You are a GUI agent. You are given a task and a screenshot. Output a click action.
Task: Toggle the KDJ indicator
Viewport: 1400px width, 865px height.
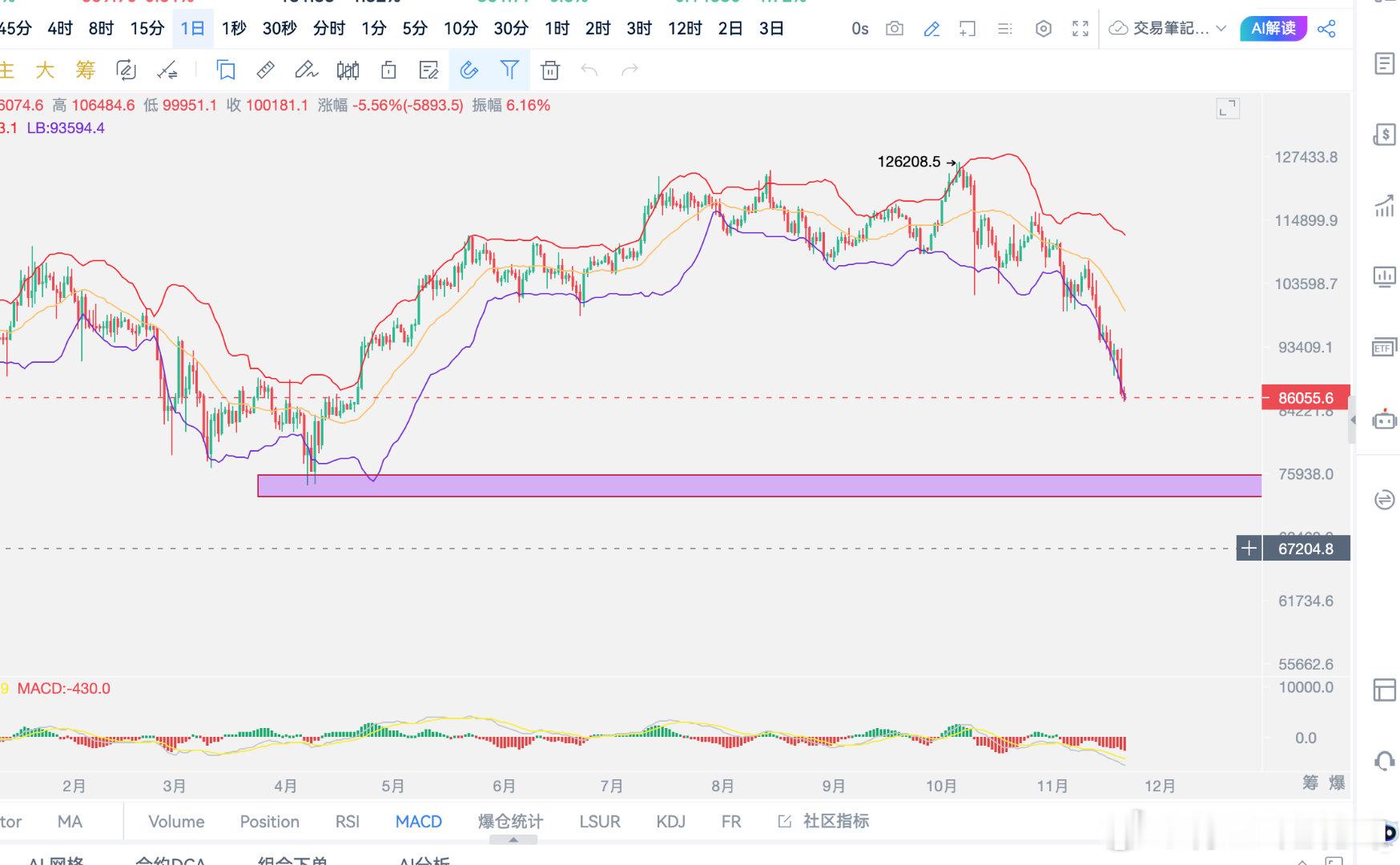click(x=671, y=822)
